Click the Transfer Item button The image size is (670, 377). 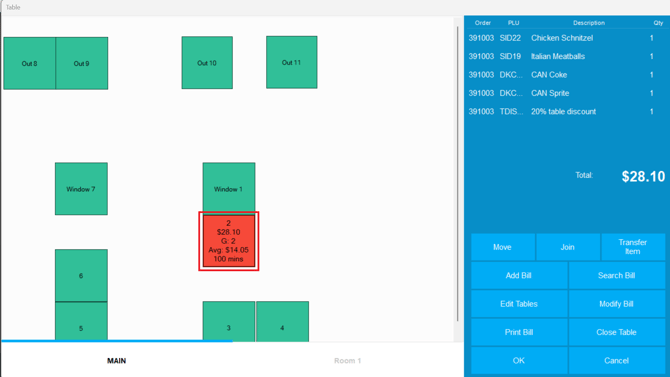coord(633,247)
